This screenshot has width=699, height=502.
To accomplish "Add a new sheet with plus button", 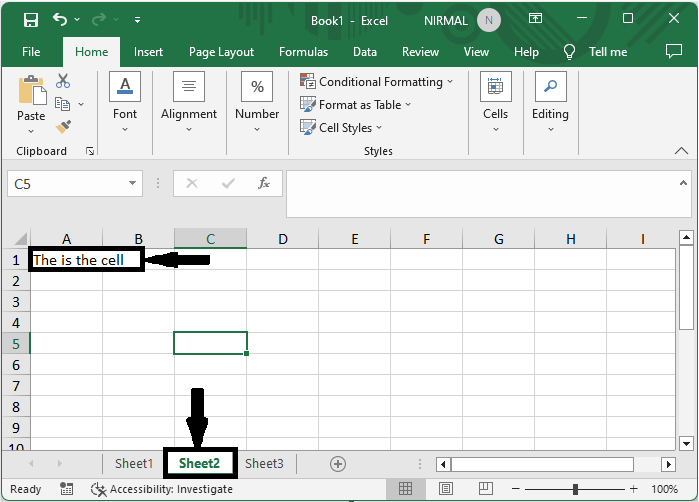I will click(338, 464).
